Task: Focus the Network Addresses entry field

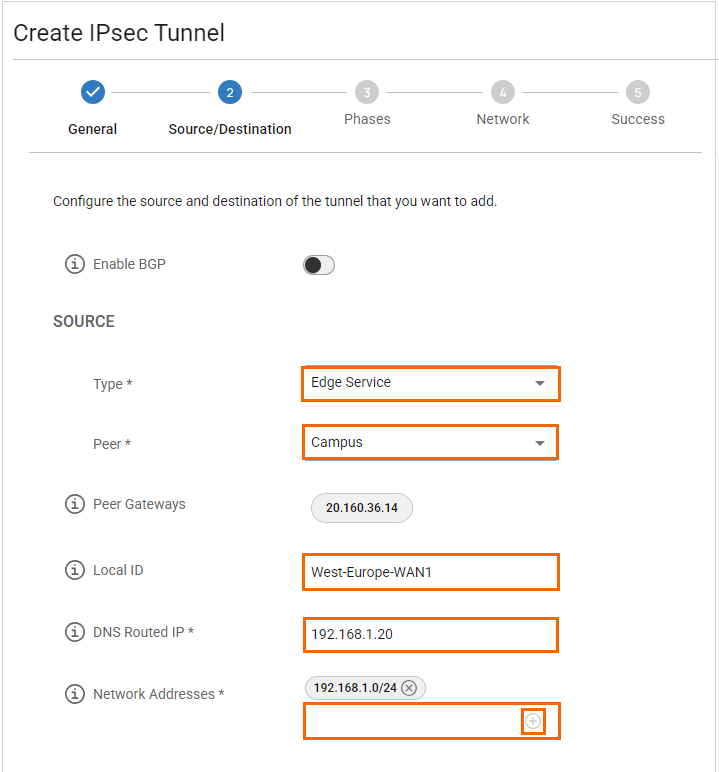Action: coord(412,721)
